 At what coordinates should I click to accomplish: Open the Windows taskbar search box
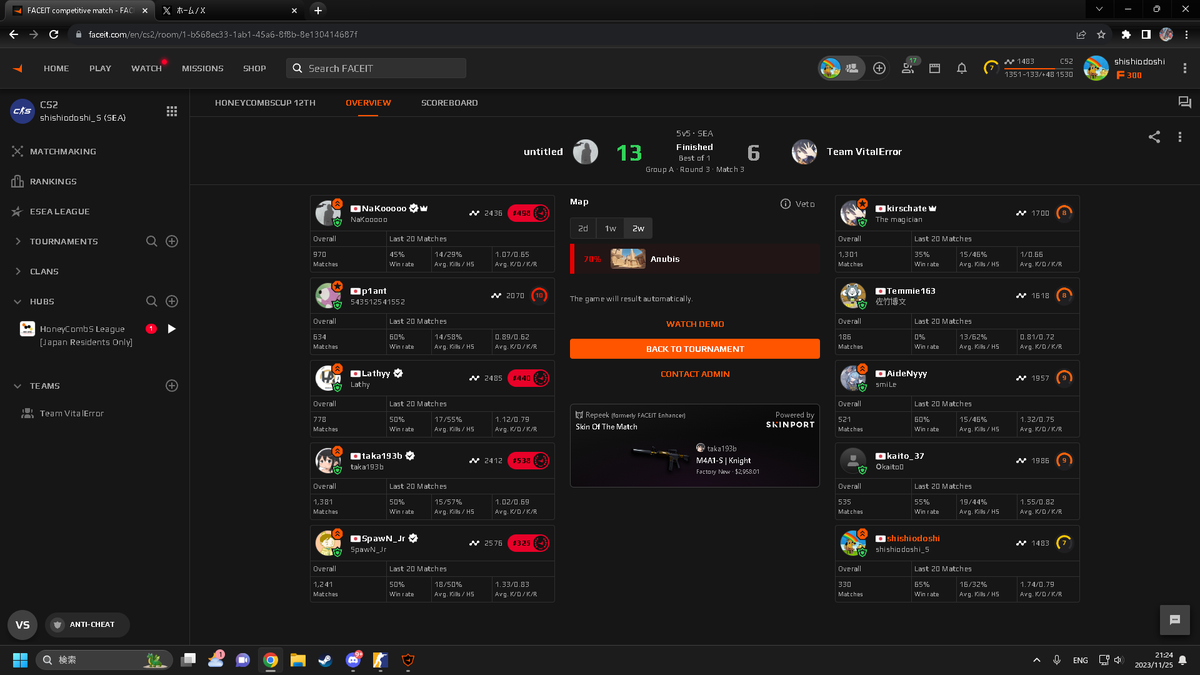click(x=103, y=660)
